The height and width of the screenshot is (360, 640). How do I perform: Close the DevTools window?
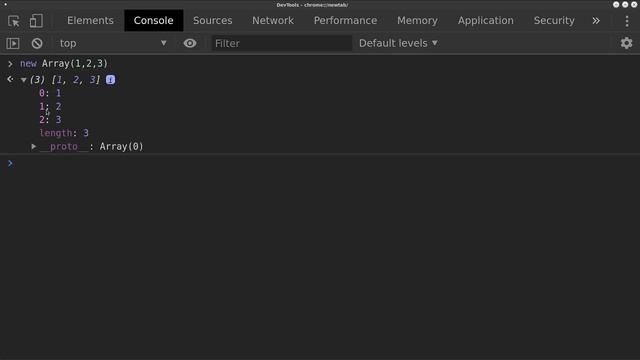634,4
